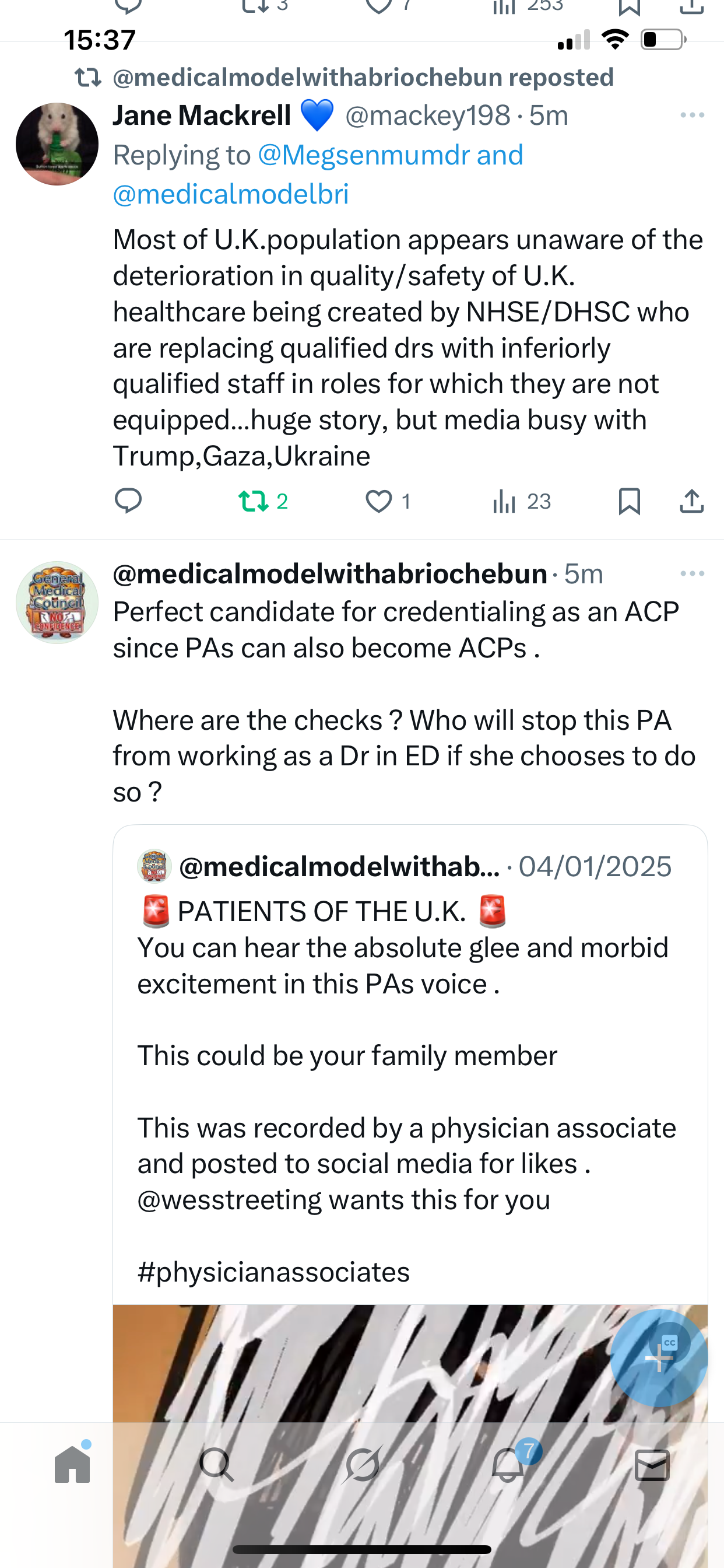Screen dimensions: 724x1568
Task: Open more options for the medicalmodelwithabriochebun tweet
Action: [x=692, y=573]
